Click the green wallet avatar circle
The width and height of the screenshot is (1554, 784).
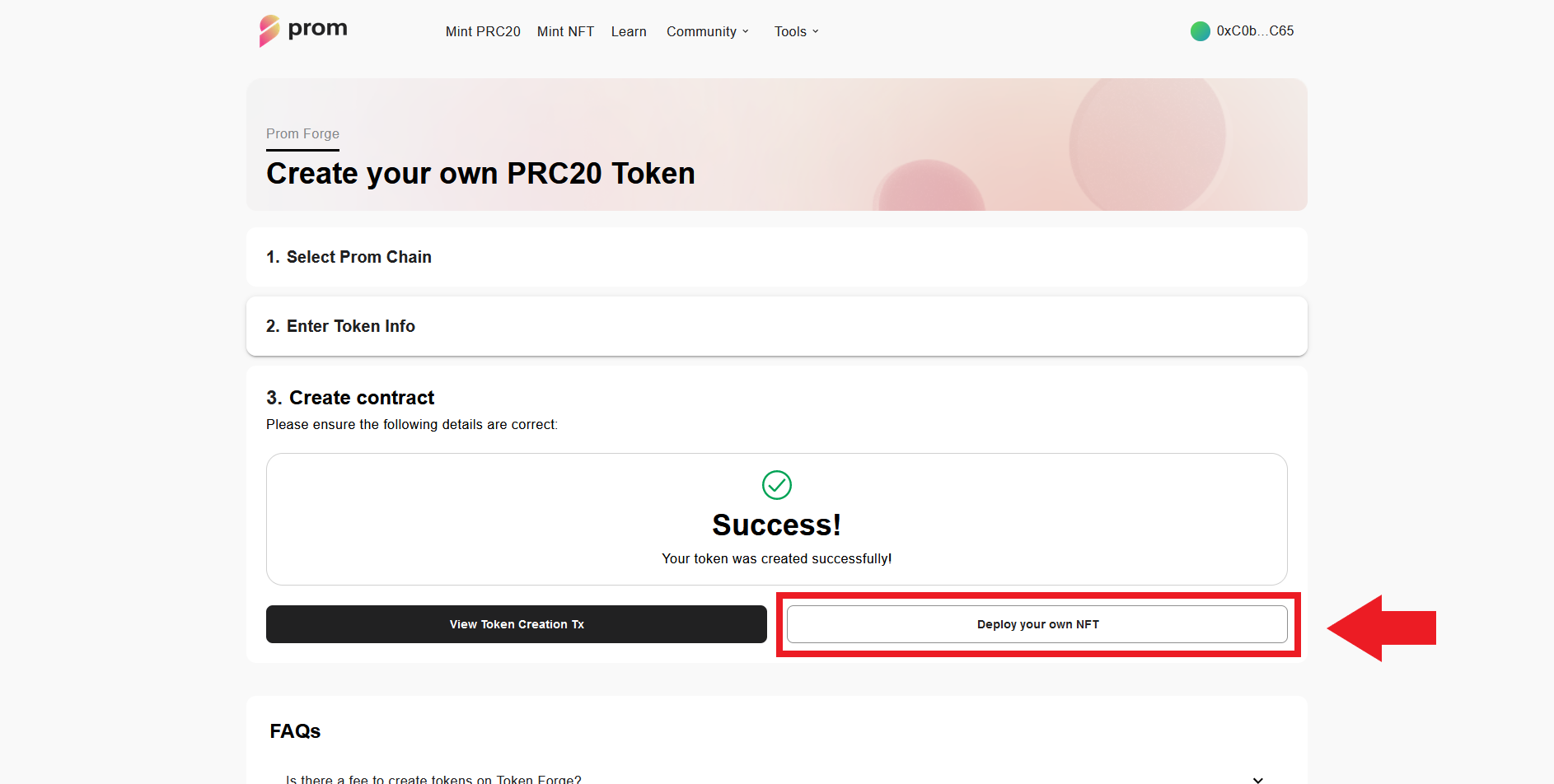coord(1200,31)
